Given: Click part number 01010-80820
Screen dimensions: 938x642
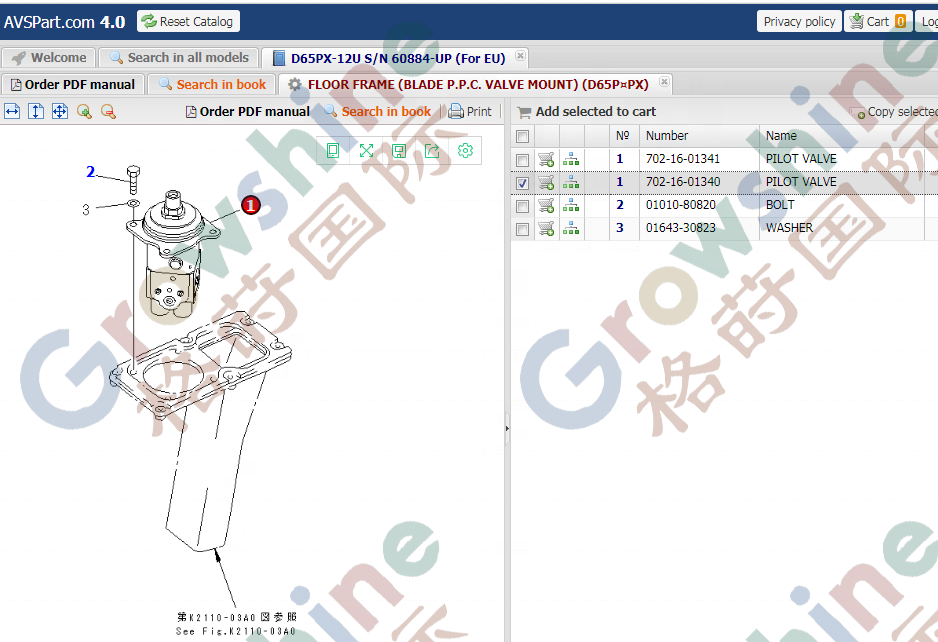Looking at the screenshot, I should pos(681,205).
